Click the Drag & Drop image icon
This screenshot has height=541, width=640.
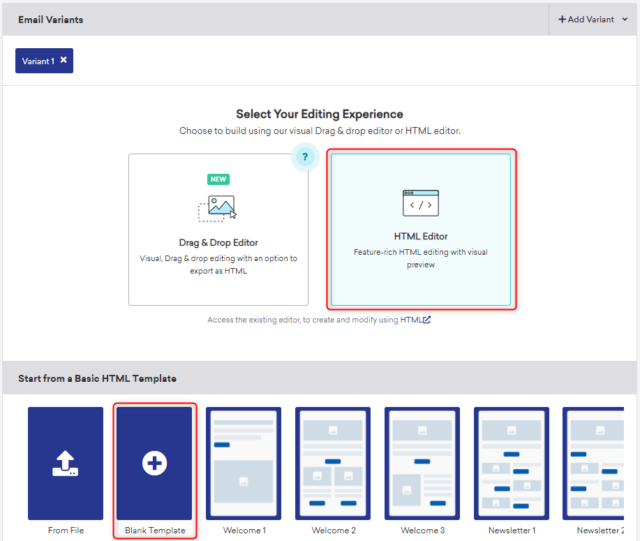click(x=218, y=207)
